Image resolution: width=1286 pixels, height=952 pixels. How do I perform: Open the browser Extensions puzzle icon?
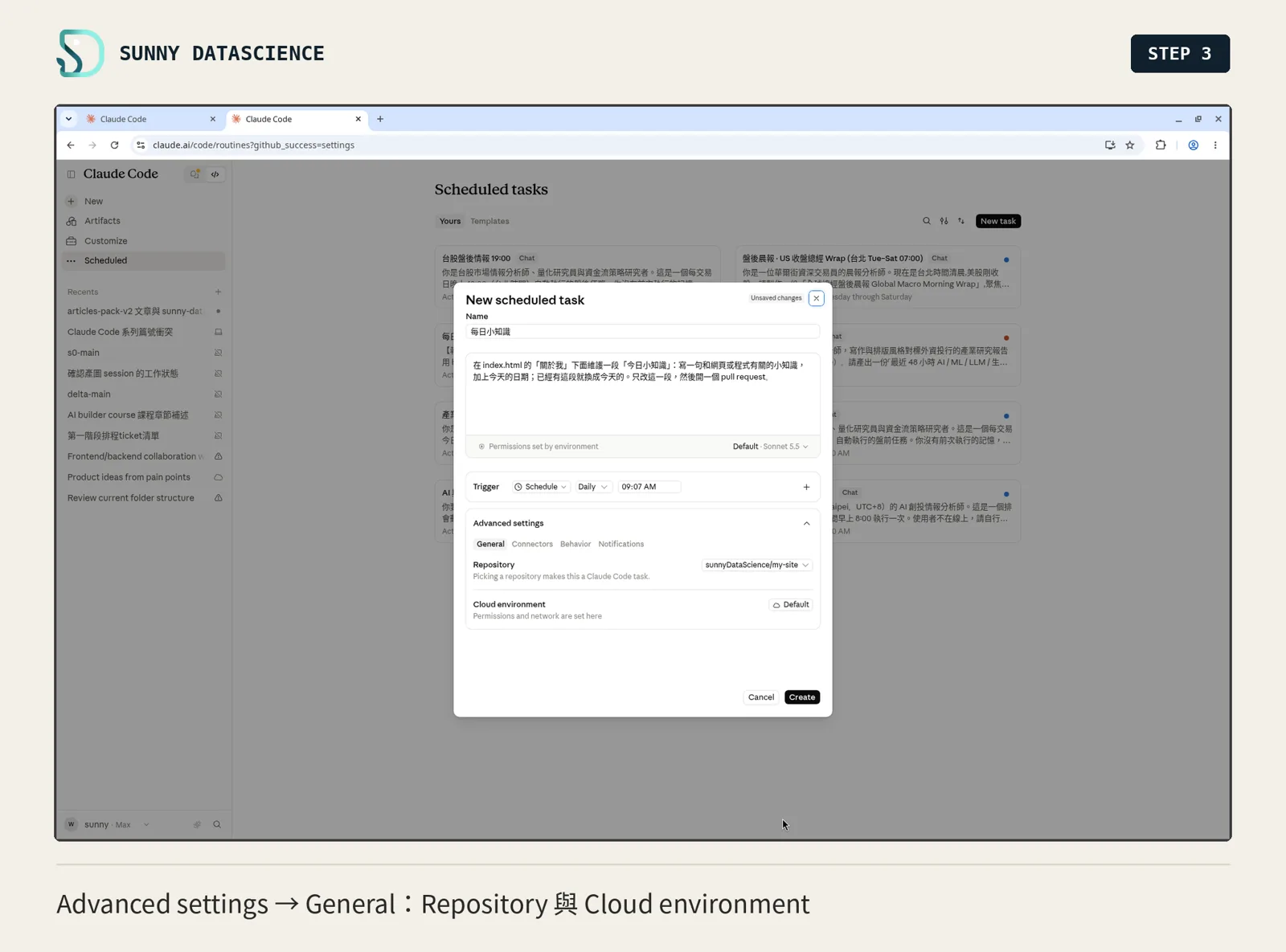tap(1161, 145)
